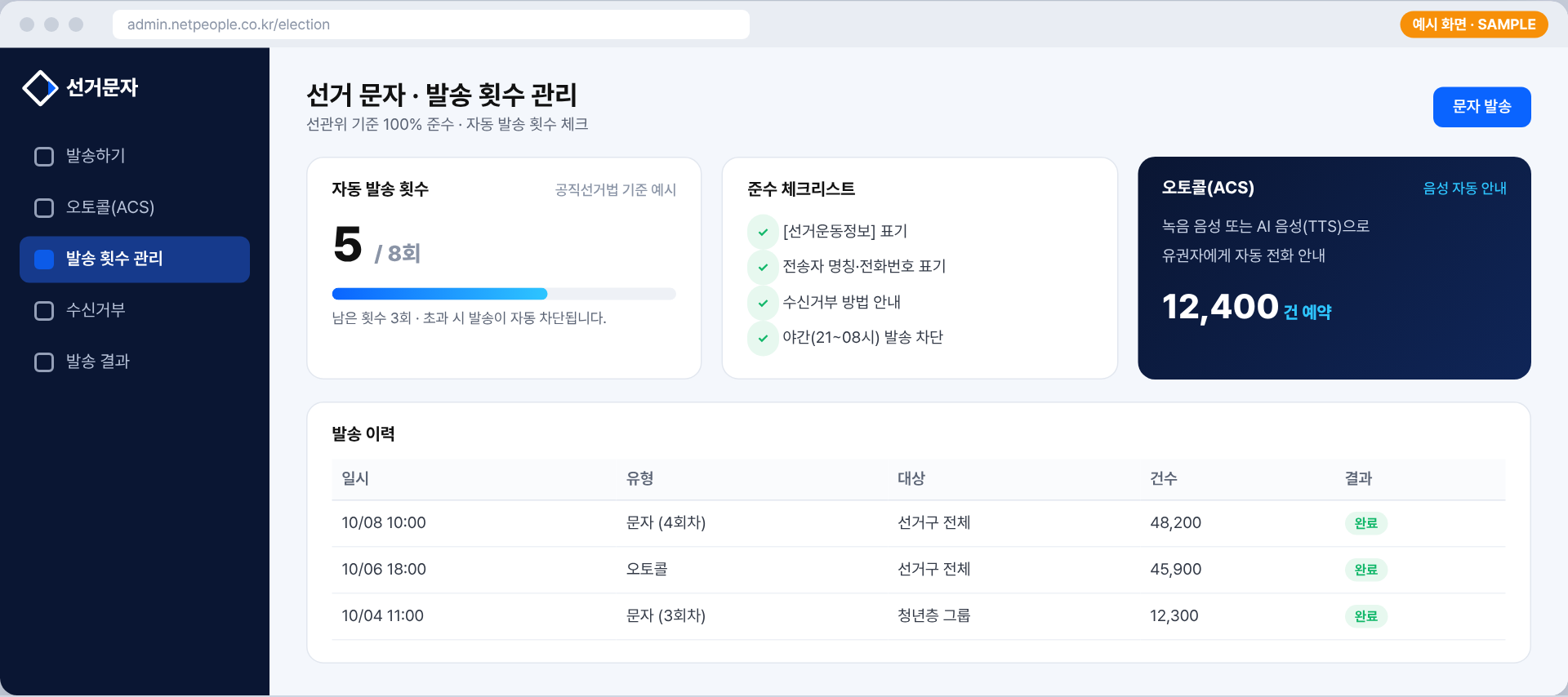The height and width of the screenshot is (697, 1568).
Task: Open the 오토콜(ACS) menu item
Action: coord(135,208)
